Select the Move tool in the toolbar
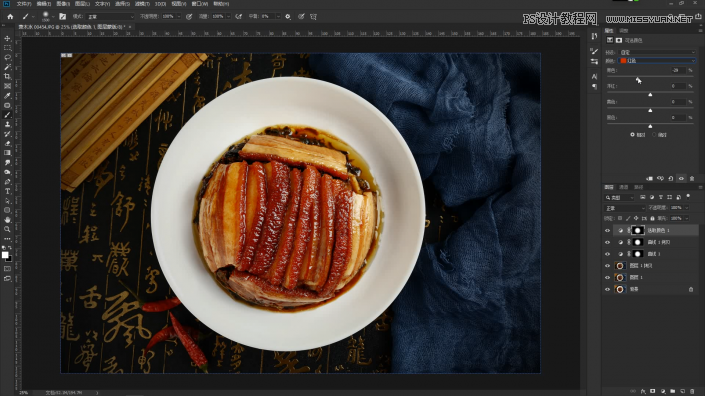 point(7,39)
